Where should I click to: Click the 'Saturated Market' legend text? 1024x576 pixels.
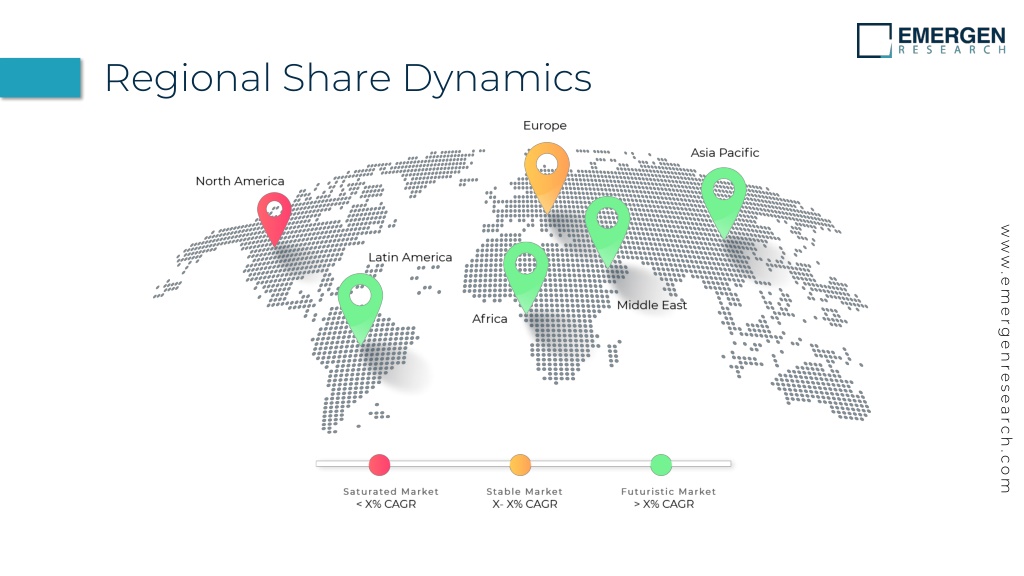(x=391, y=491)
